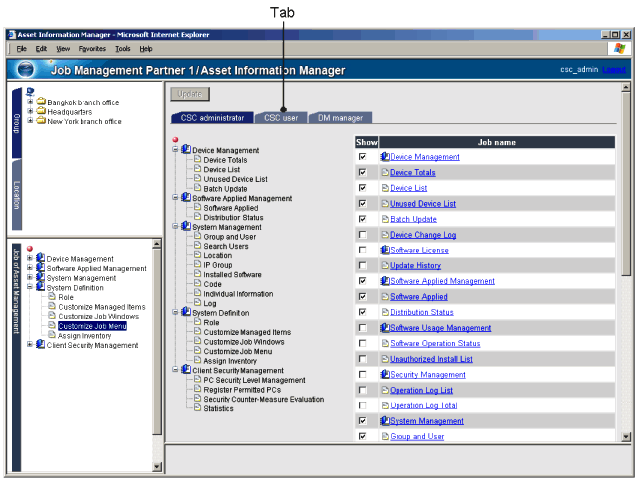Click the Bangkok branch office folder icon

(41, 102)
